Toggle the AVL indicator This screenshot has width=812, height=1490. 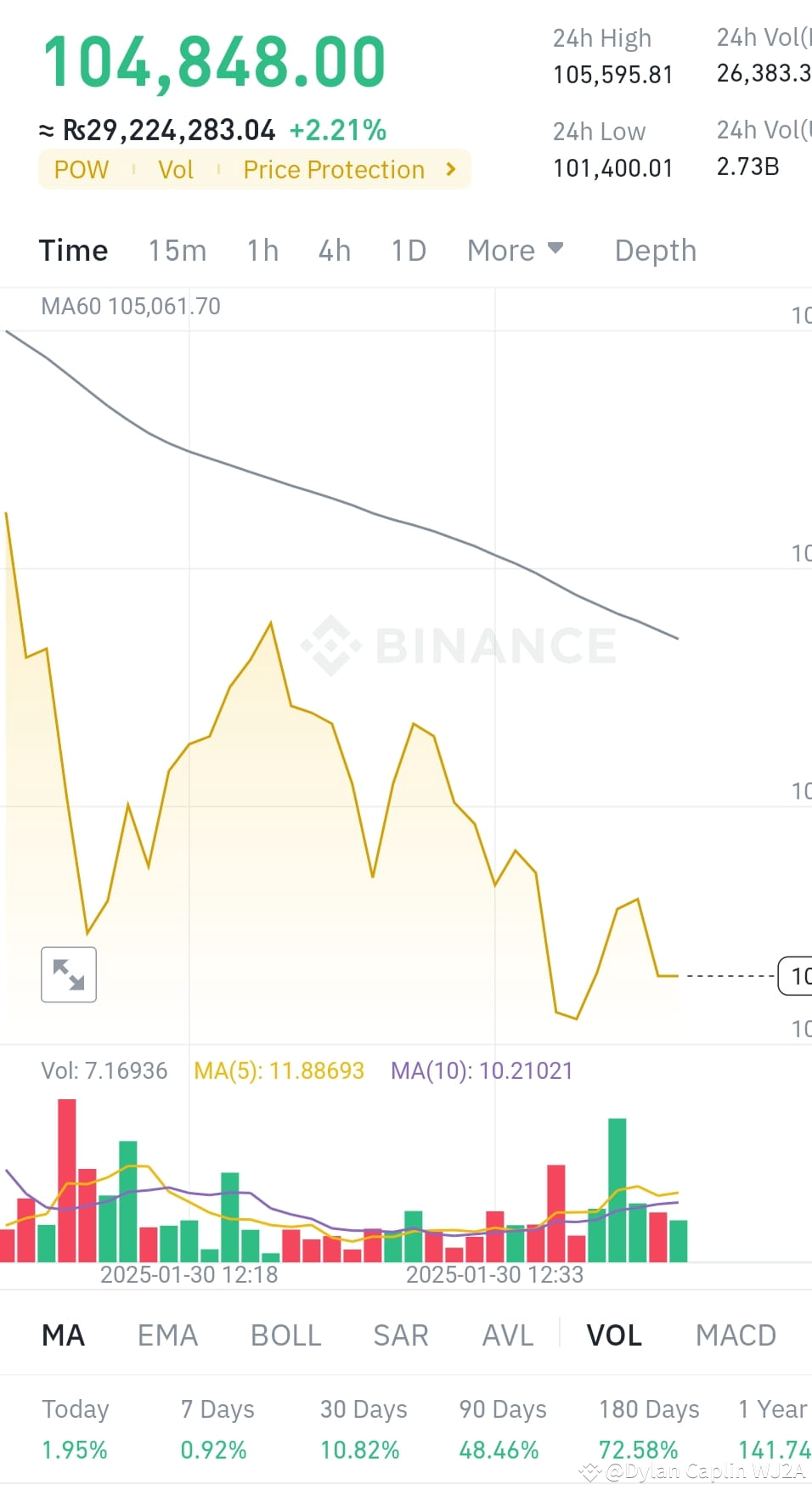508,1335
